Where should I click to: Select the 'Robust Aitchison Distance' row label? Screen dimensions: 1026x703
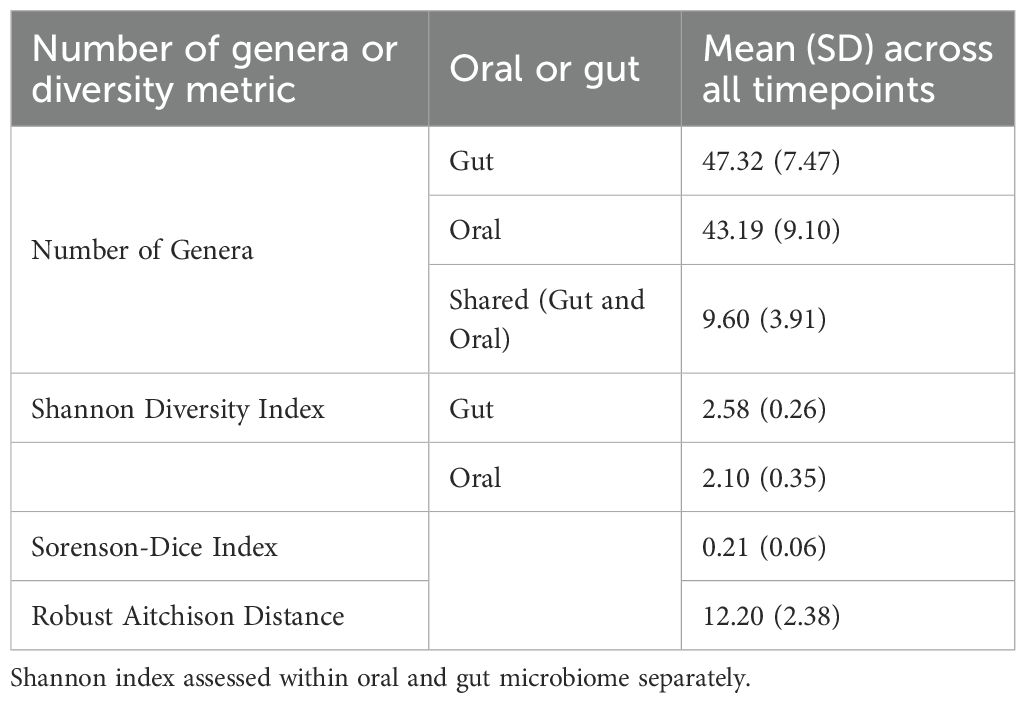pos(188,616)
